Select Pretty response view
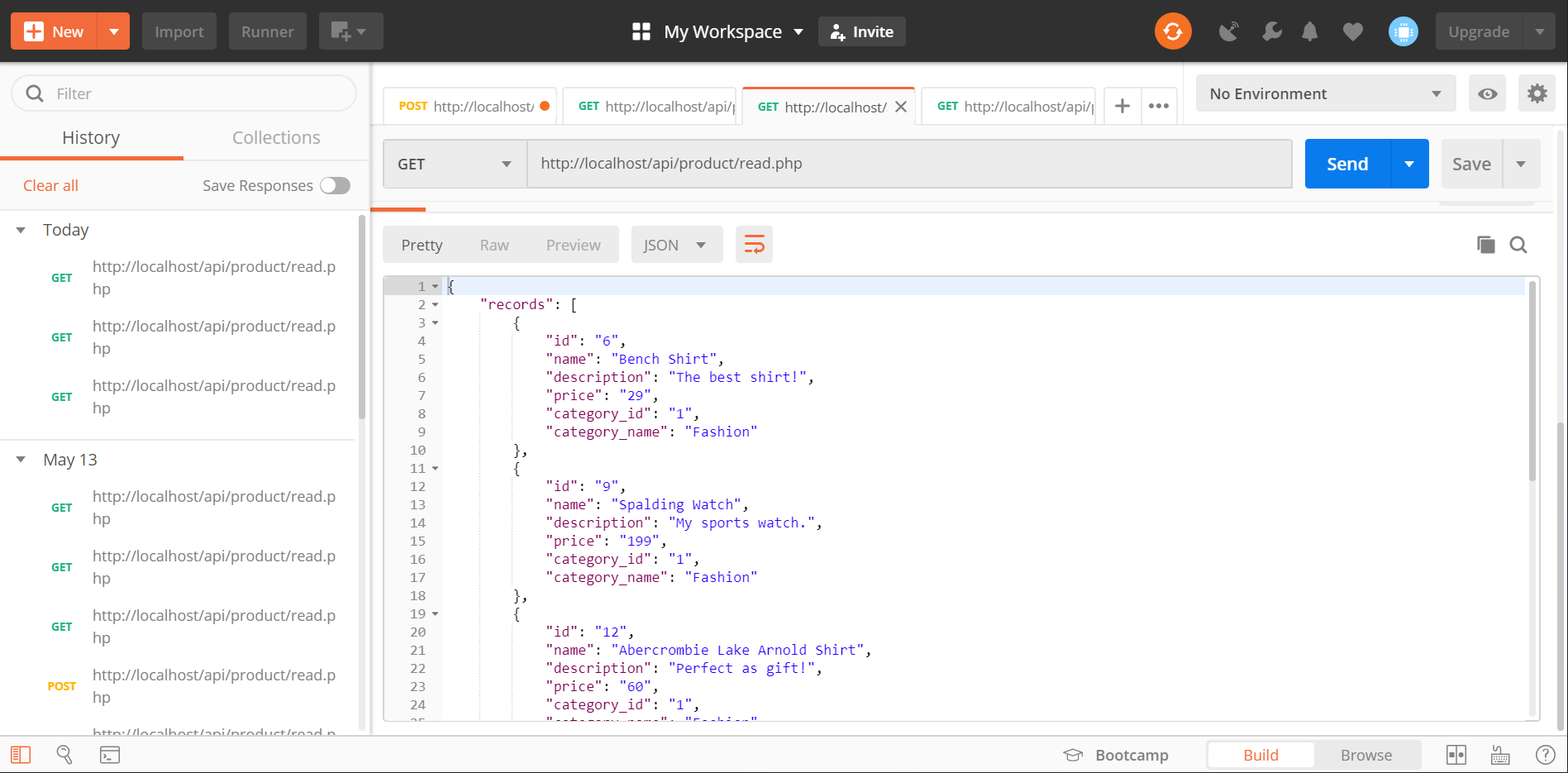This screenshot has height=773, width=1568. [422, 245]
